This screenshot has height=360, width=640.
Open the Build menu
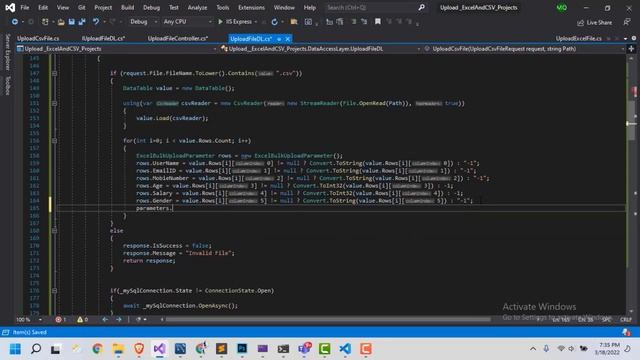coord(127,7)
